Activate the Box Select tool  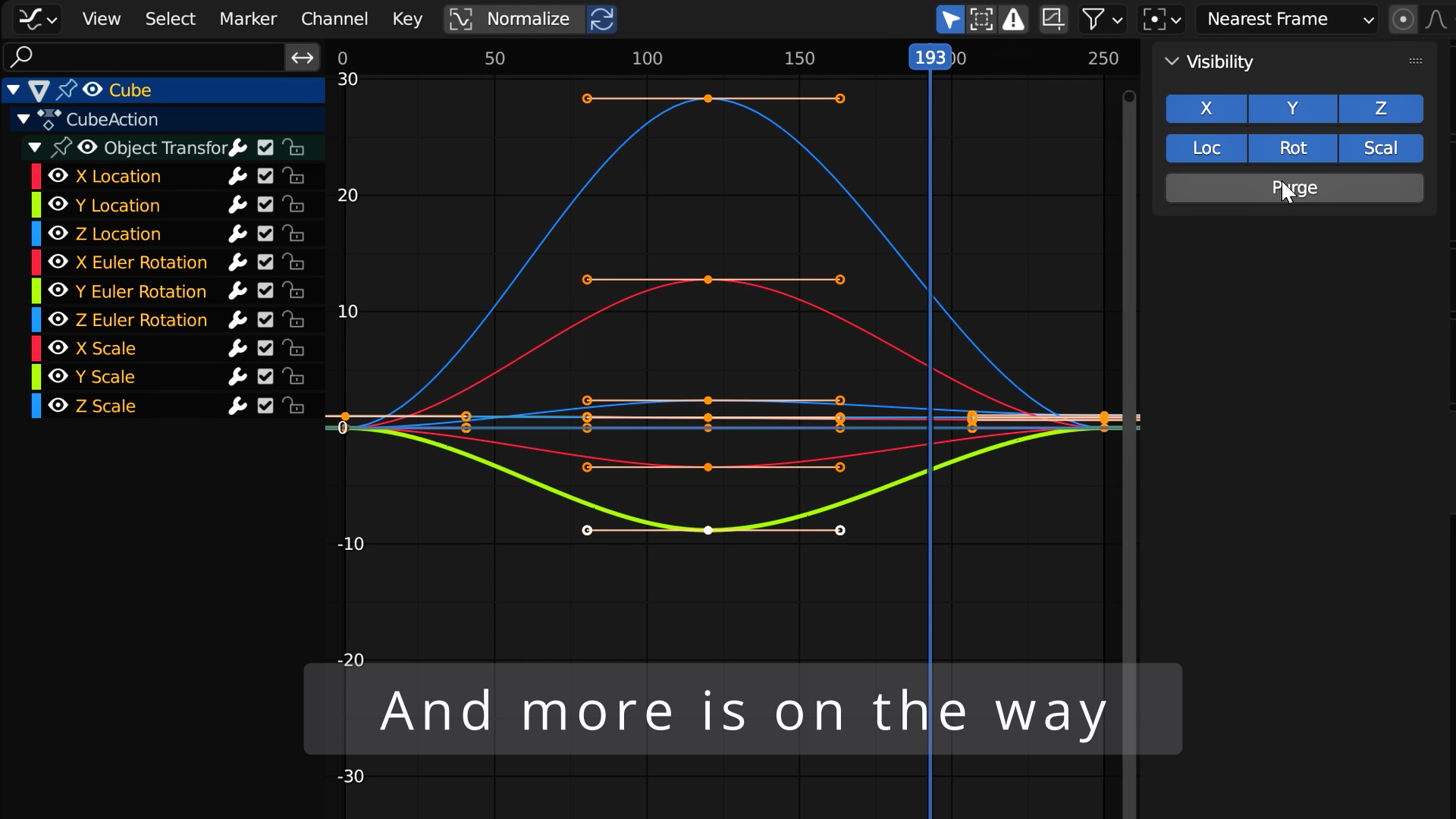[x=982, y=19]
